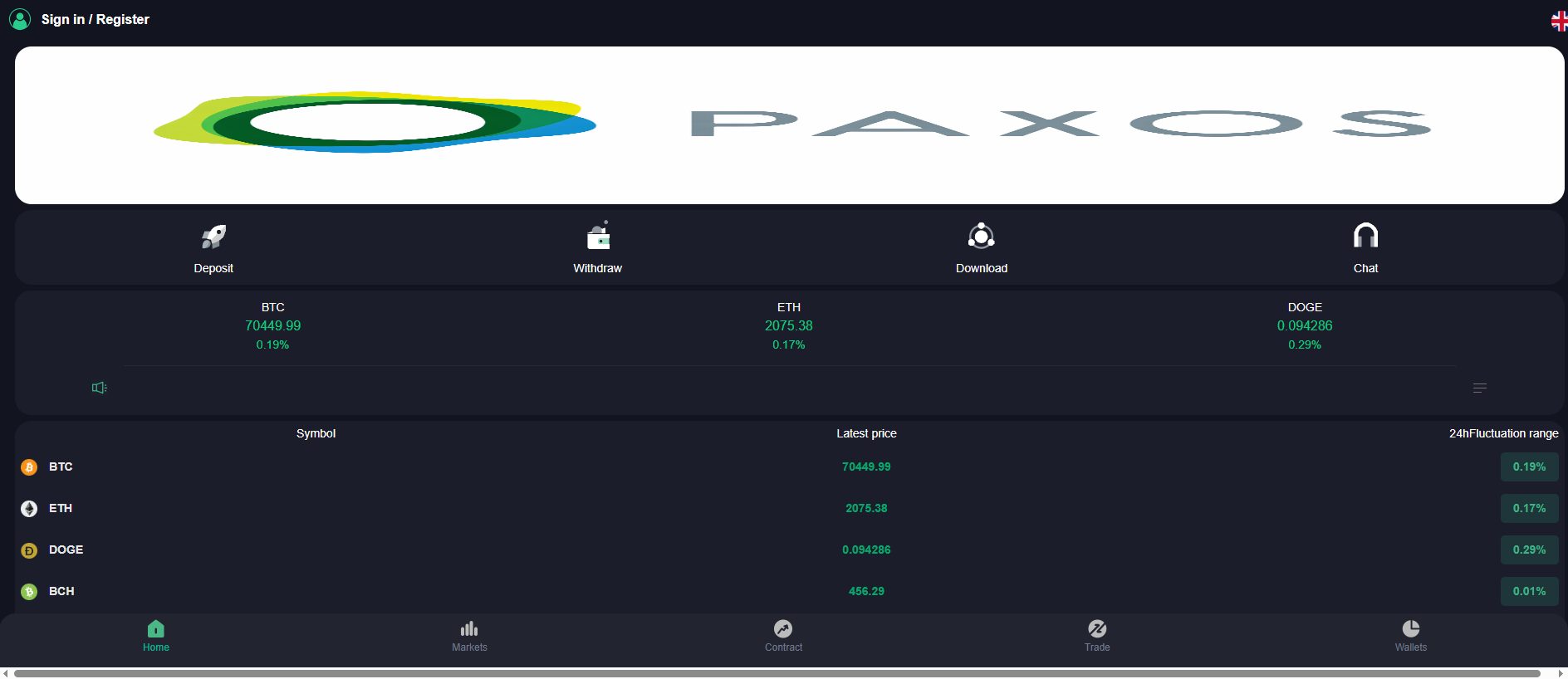The image size is (1568, 679).
Task: Click the Latest price column header
Action: (x=866, y=433)
